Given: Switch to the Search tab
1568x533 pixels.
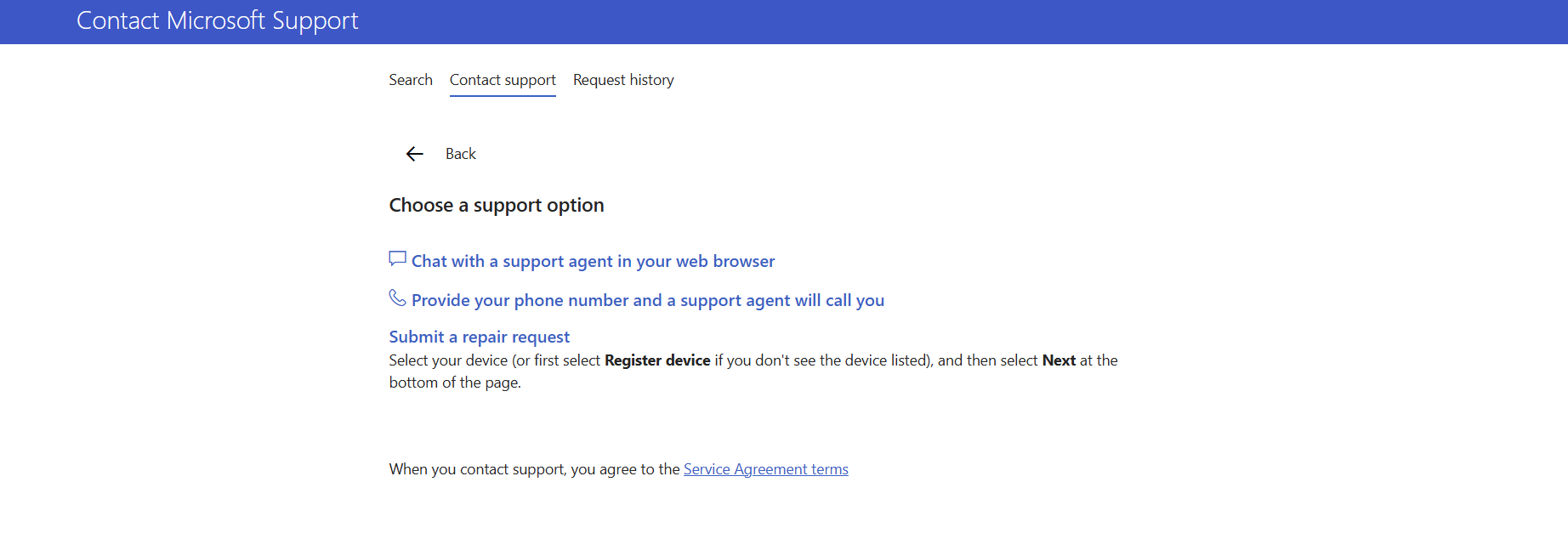Looking at the screenshot, I should point(411,80).
